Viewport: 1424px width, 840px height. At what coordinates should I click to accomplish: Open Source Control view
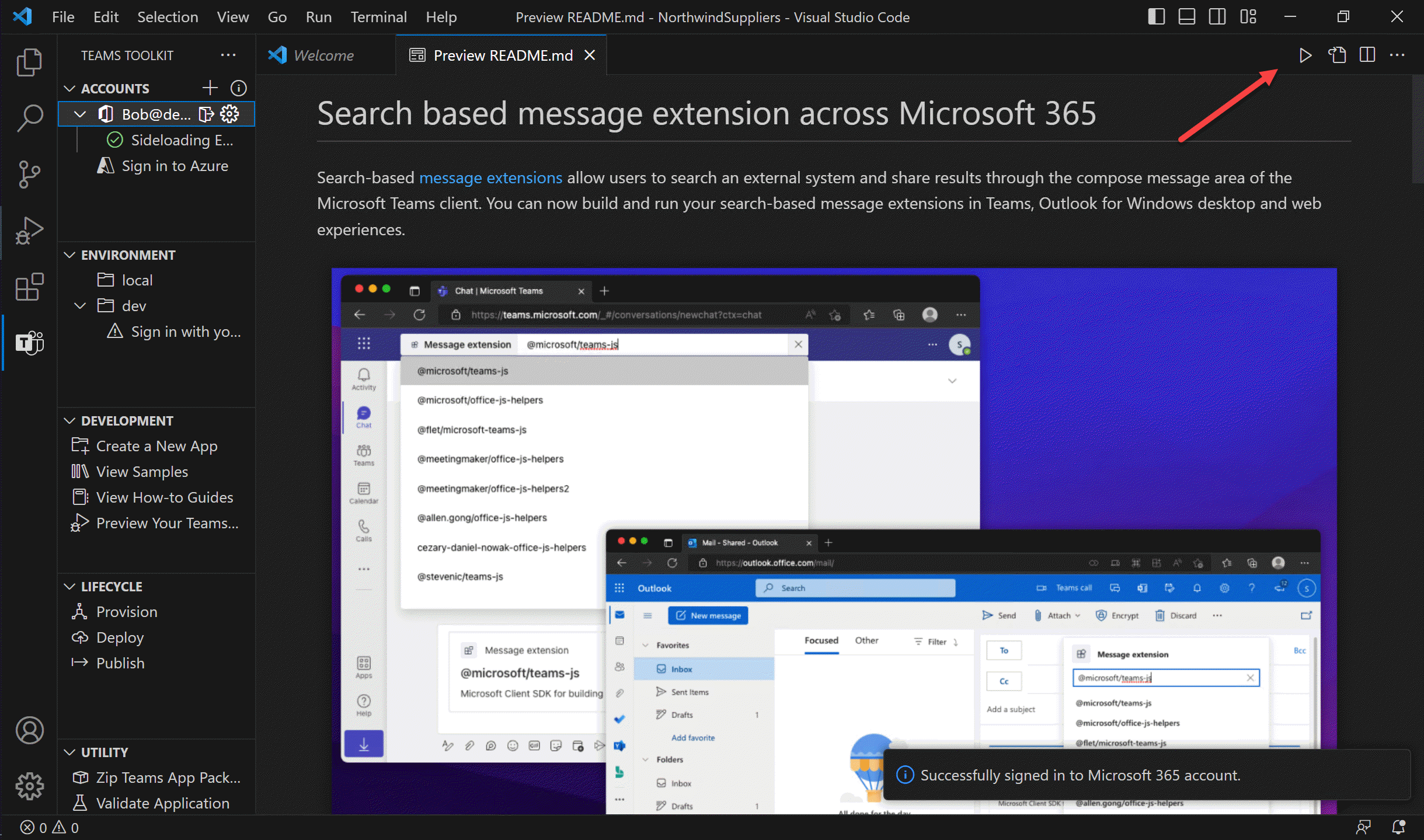pyautogui.click(x=29, y=174)
